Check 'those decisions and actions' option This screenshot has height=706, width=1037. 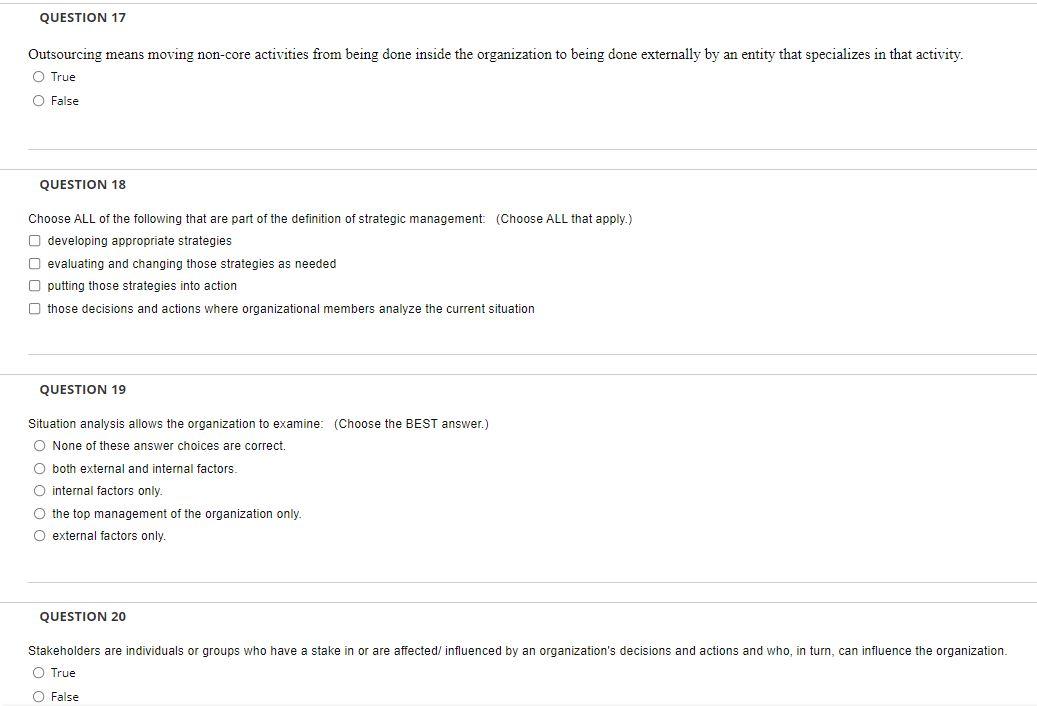coord(34,308)
